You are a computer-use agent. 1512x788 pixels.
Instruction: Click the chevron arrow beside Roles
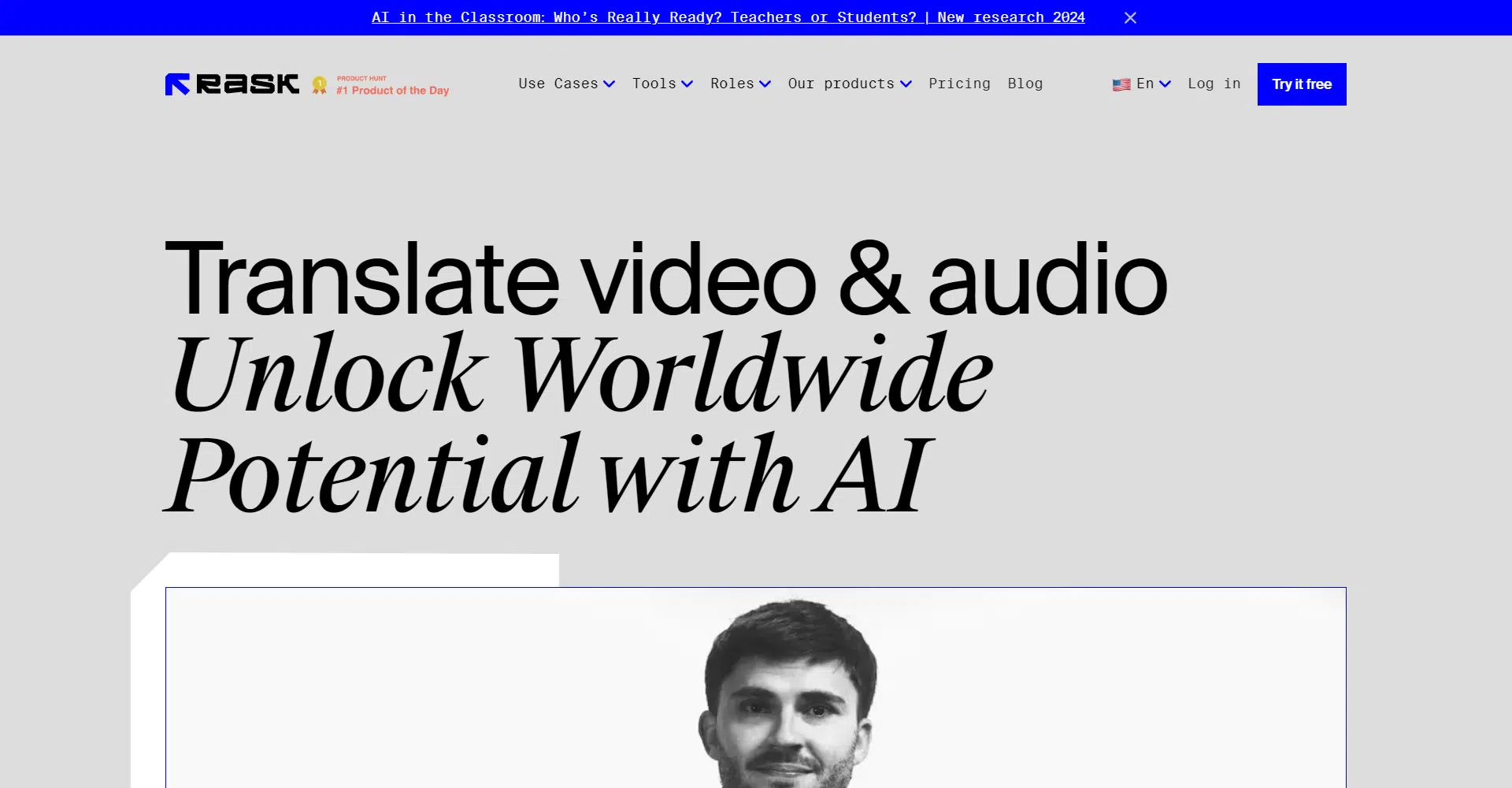(x=765, y=84)
